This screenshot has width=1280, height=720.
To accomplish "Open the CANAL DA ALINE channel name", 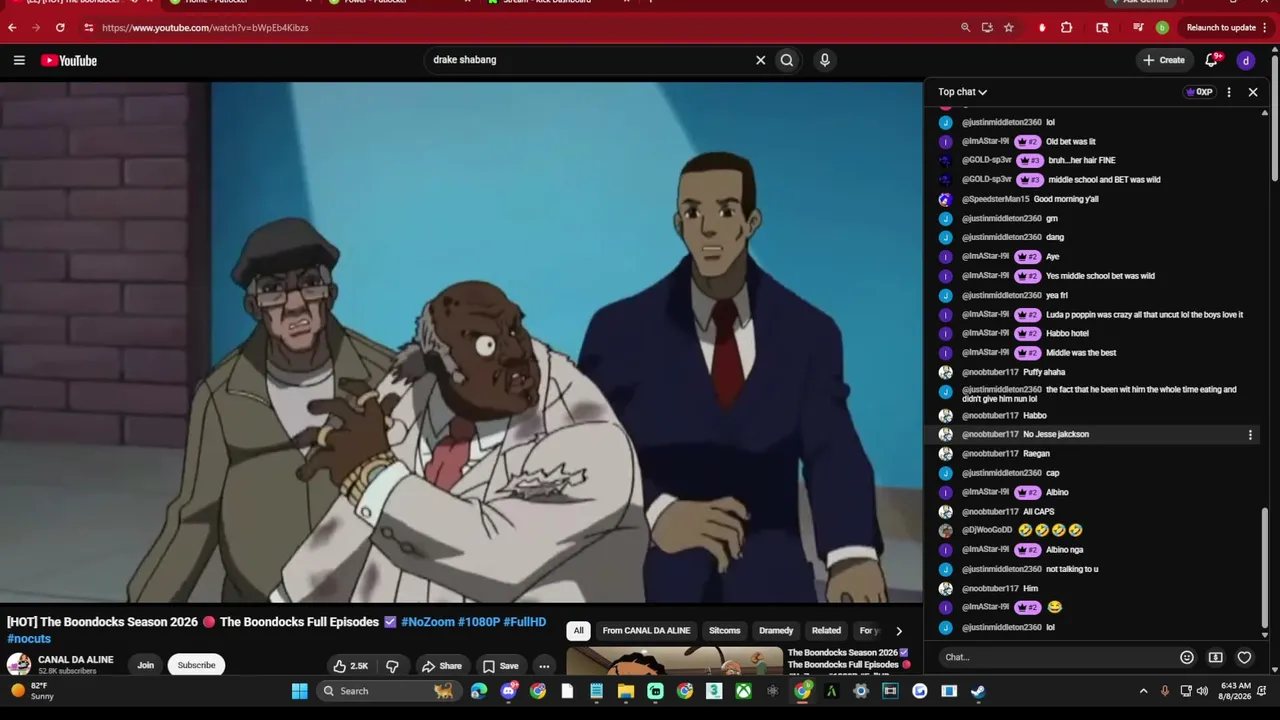I will (x=76, y=660).
